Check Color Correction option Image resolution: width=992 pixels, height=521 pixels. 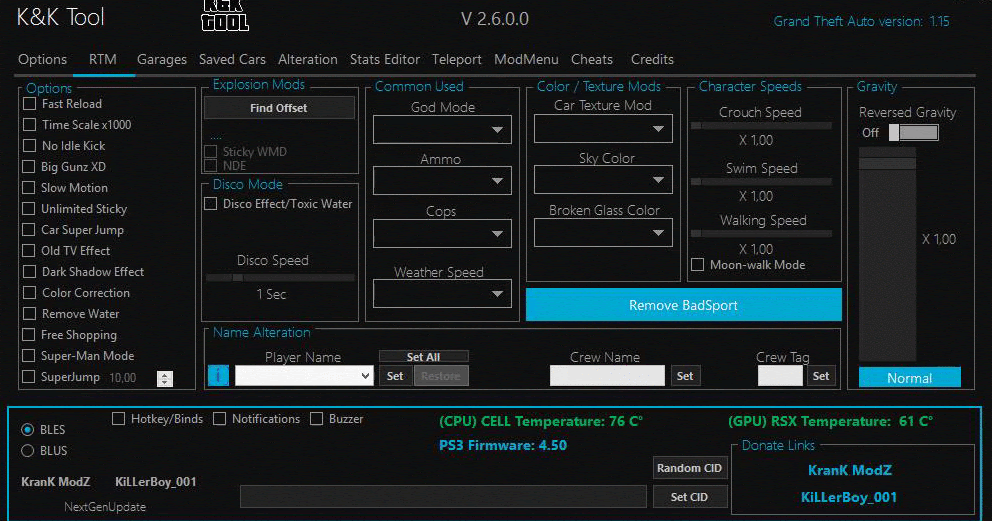click(x=29, y=292)
